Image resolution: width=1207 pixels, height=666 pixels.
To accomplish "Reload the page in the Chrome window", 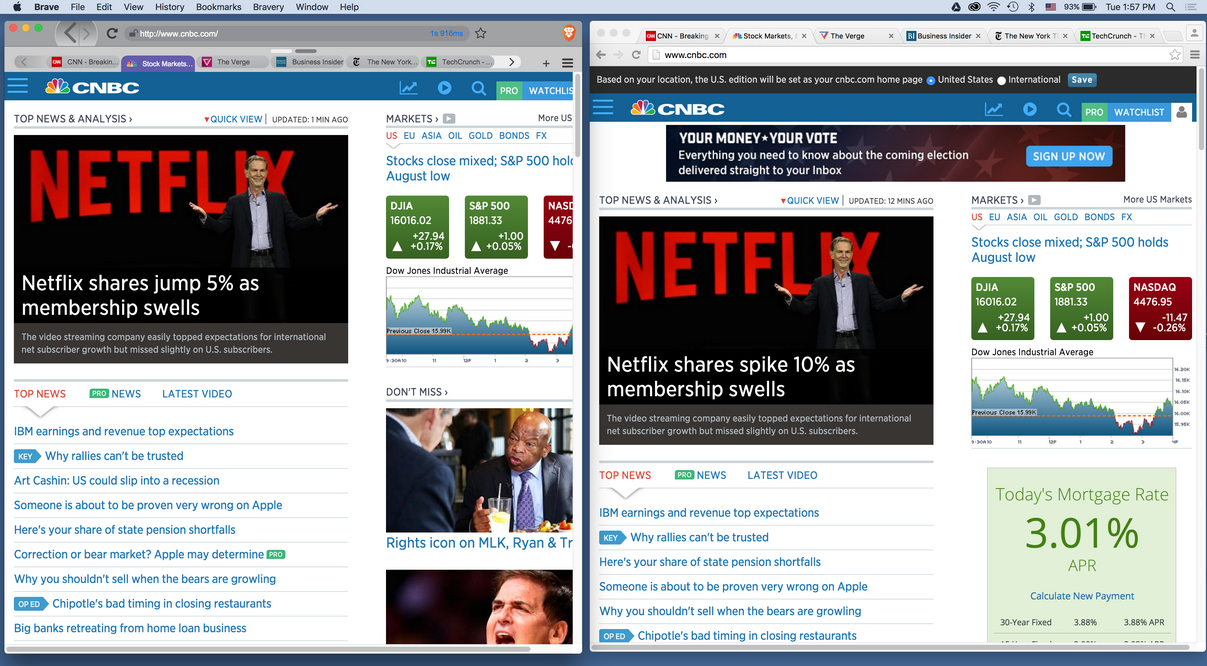I will [x=636, y=55].
